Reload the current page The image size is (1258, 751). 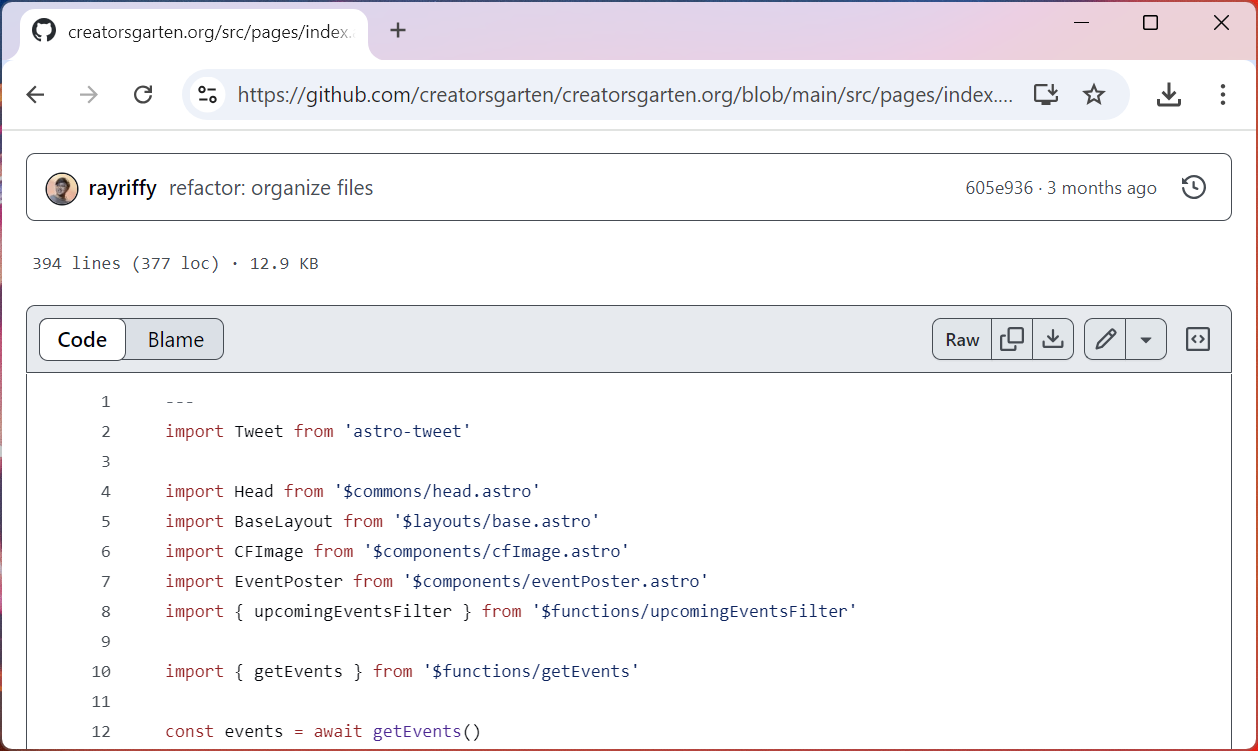pyautogui.click(x=143, y=94)
